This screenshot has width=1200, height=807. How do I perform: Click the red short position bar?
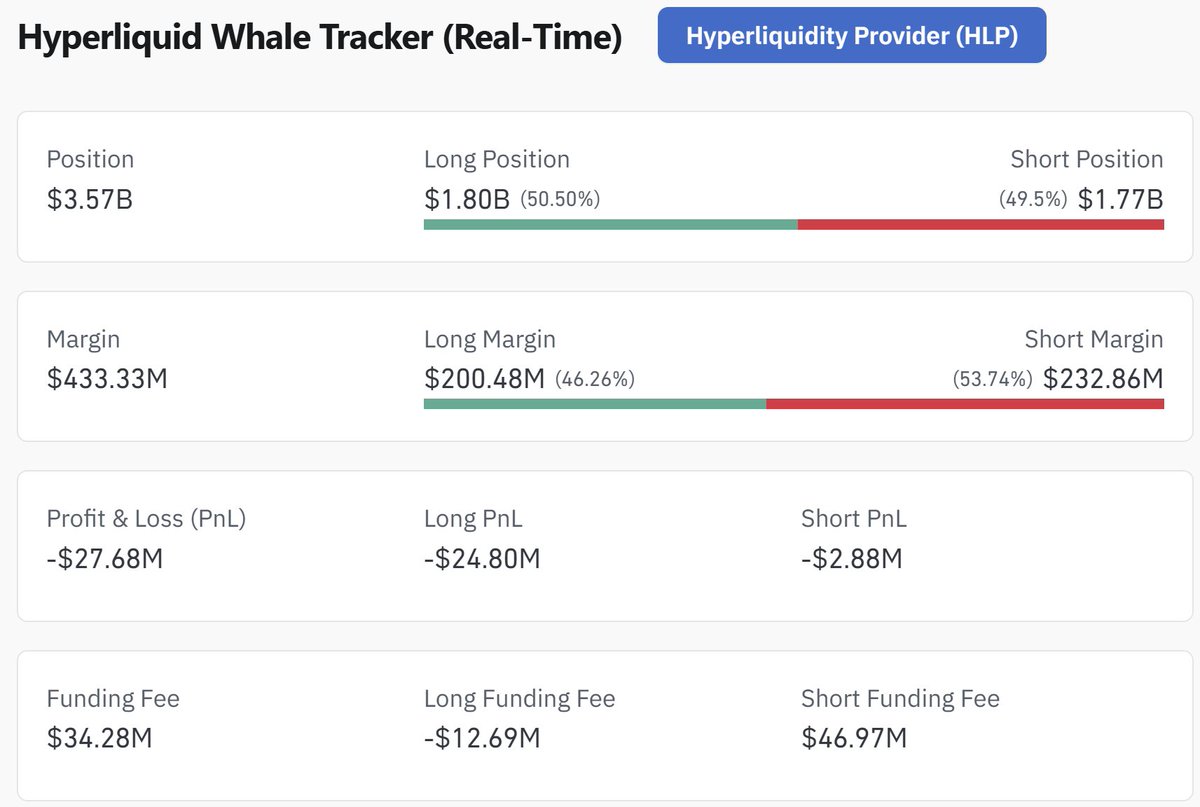[980, 224]
